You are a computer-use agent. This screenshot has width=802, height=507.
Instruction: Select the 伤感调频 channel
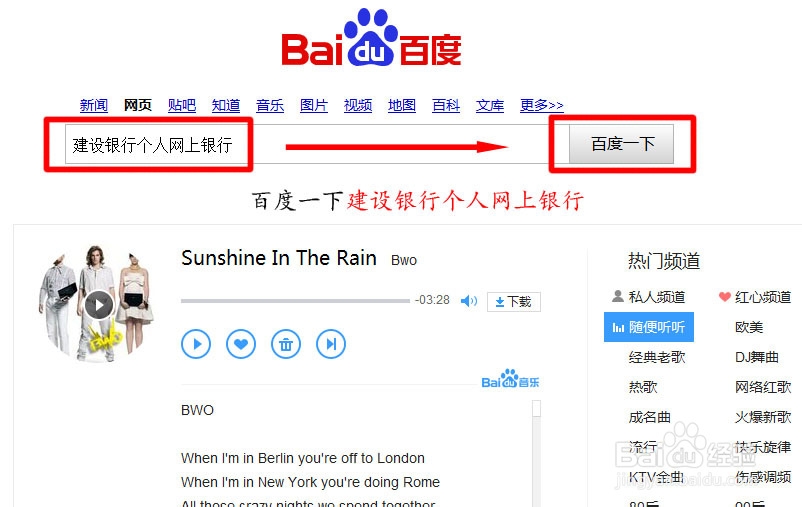point(763,477)
